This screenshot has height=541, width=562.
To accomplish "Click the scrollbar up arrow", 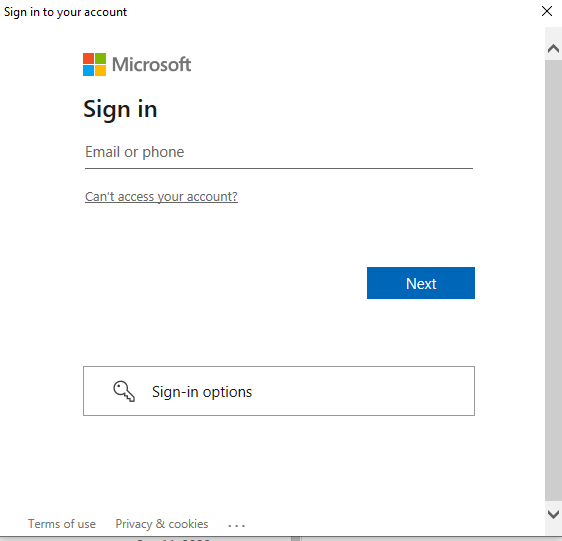I will tap(553, 48).
